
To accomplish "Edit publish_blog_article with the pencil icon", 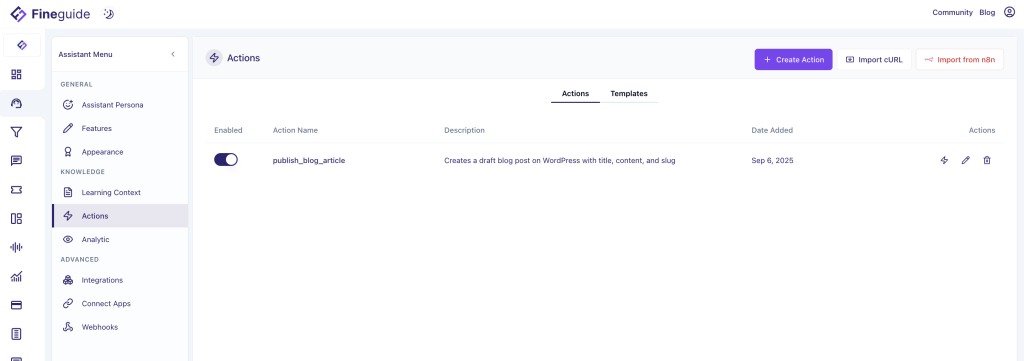I will tap(965, 160).
